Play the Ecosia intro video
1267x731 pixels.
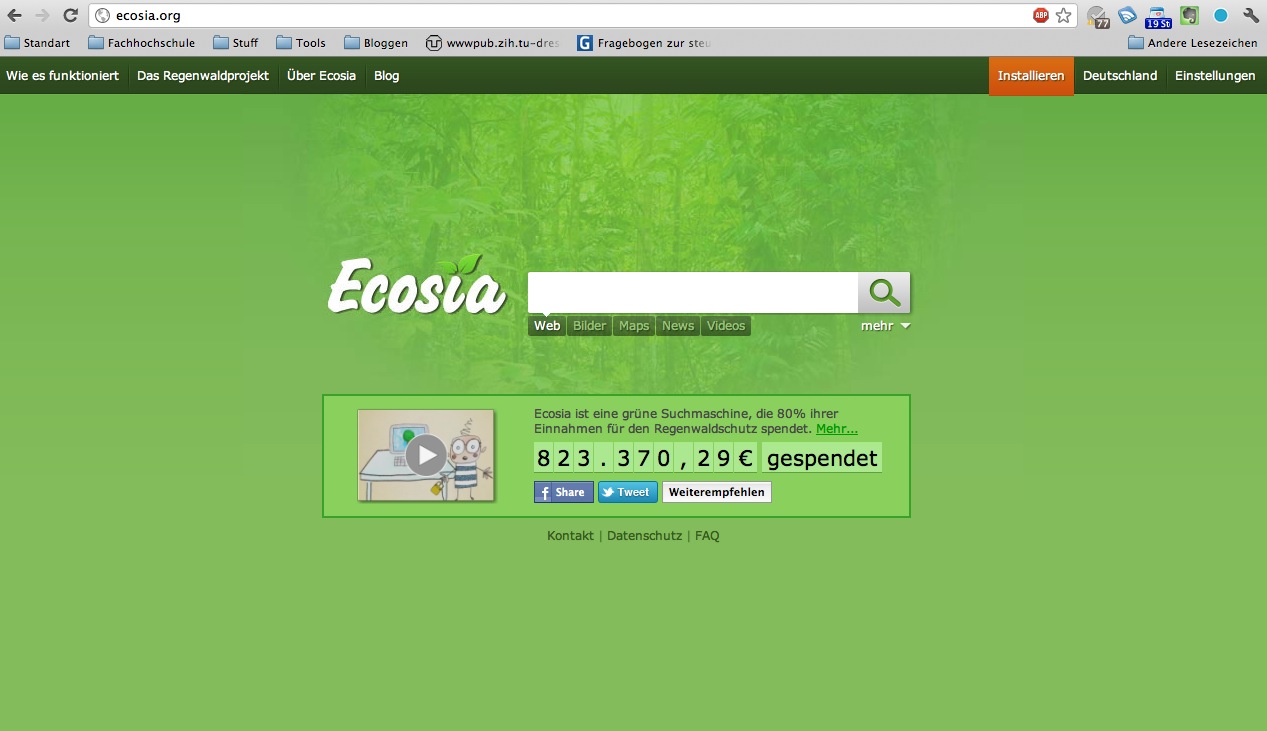pos(426,455)
